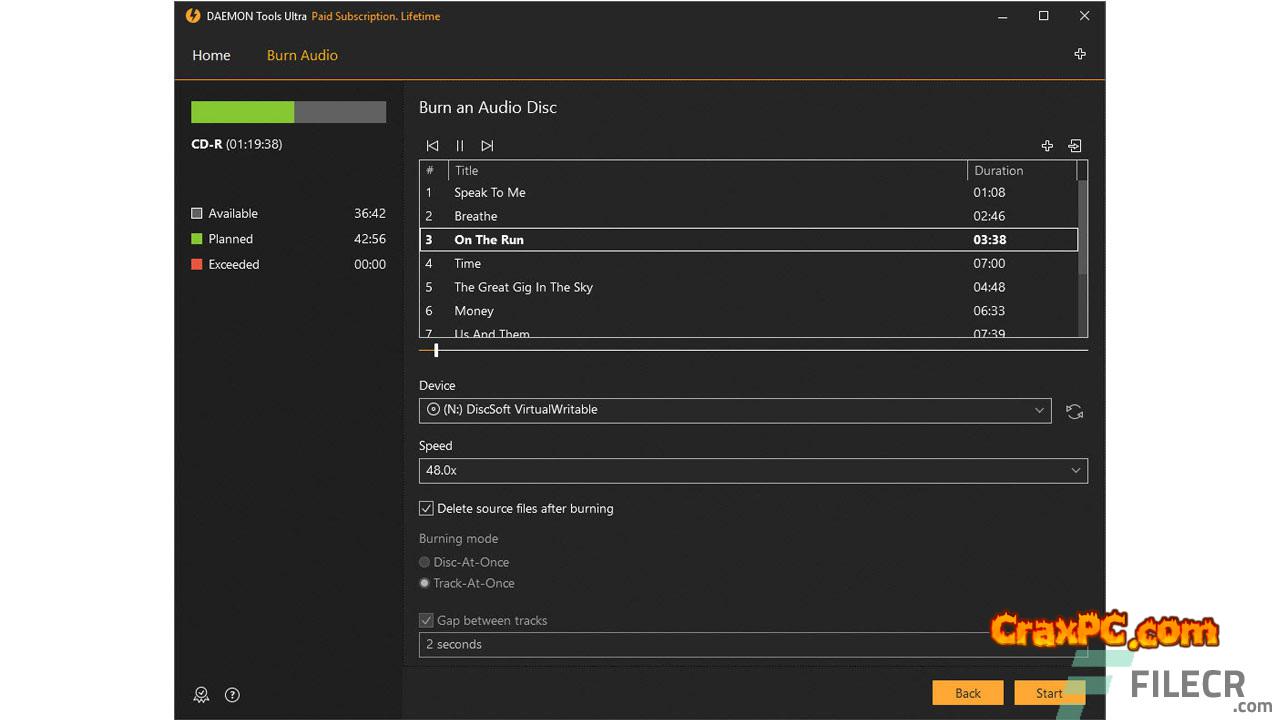Switch to the Home tab
Screen dimensions: 1280x720
coord(211,55)
